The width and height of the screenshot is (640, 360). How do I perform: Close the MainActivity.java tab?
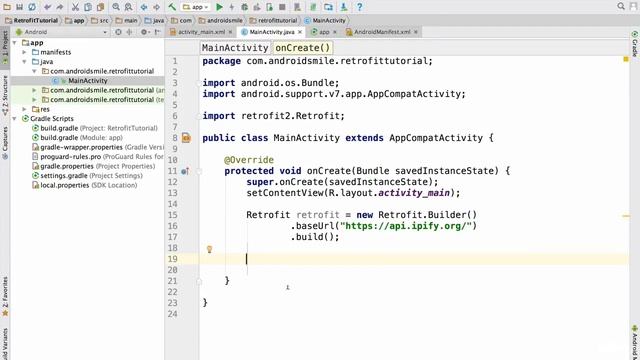tap(300, 32)
